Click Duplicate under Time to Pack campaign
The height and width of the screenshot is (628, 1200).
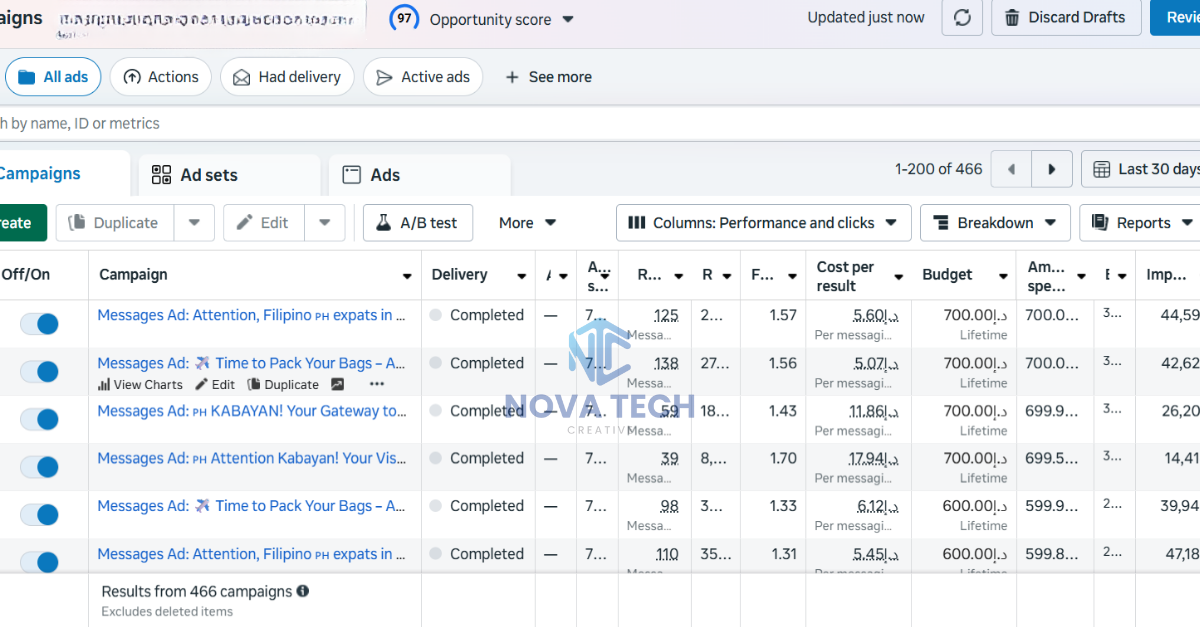click(283, 384)
